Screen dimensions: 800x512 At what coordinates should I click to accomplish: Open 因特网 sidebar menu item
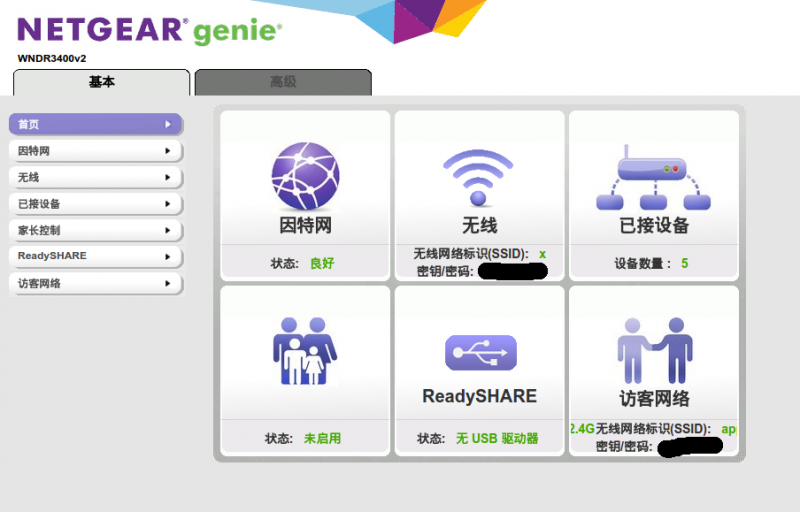click(95, 151)
